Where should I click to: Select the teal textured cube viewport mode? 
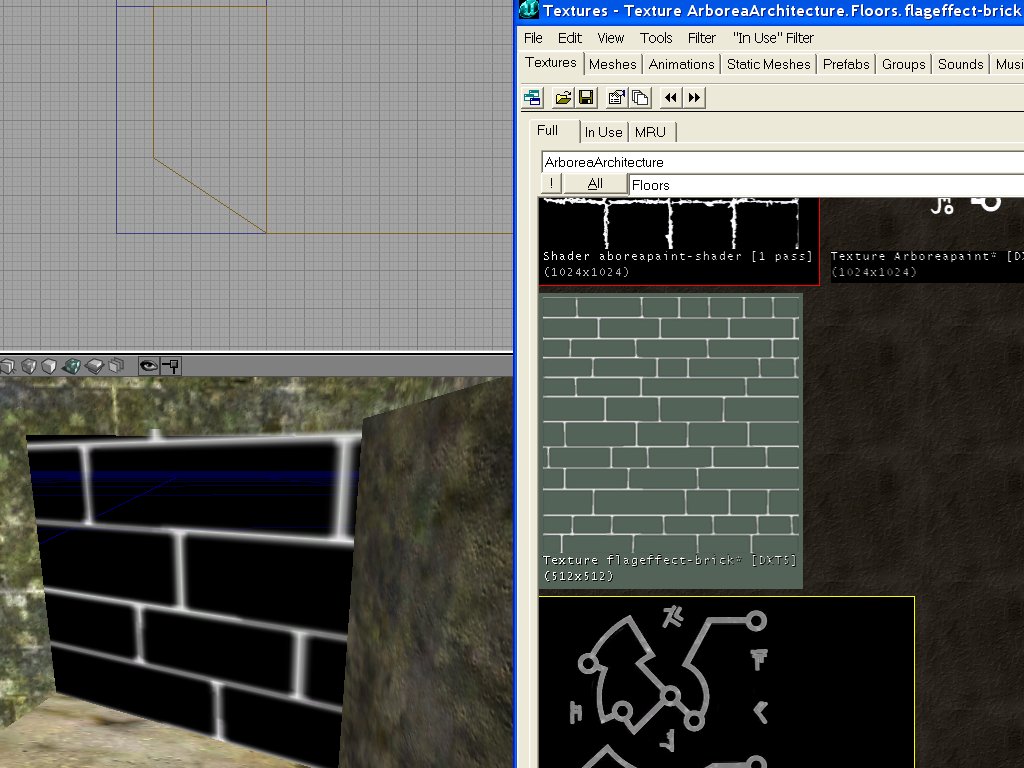71,366
